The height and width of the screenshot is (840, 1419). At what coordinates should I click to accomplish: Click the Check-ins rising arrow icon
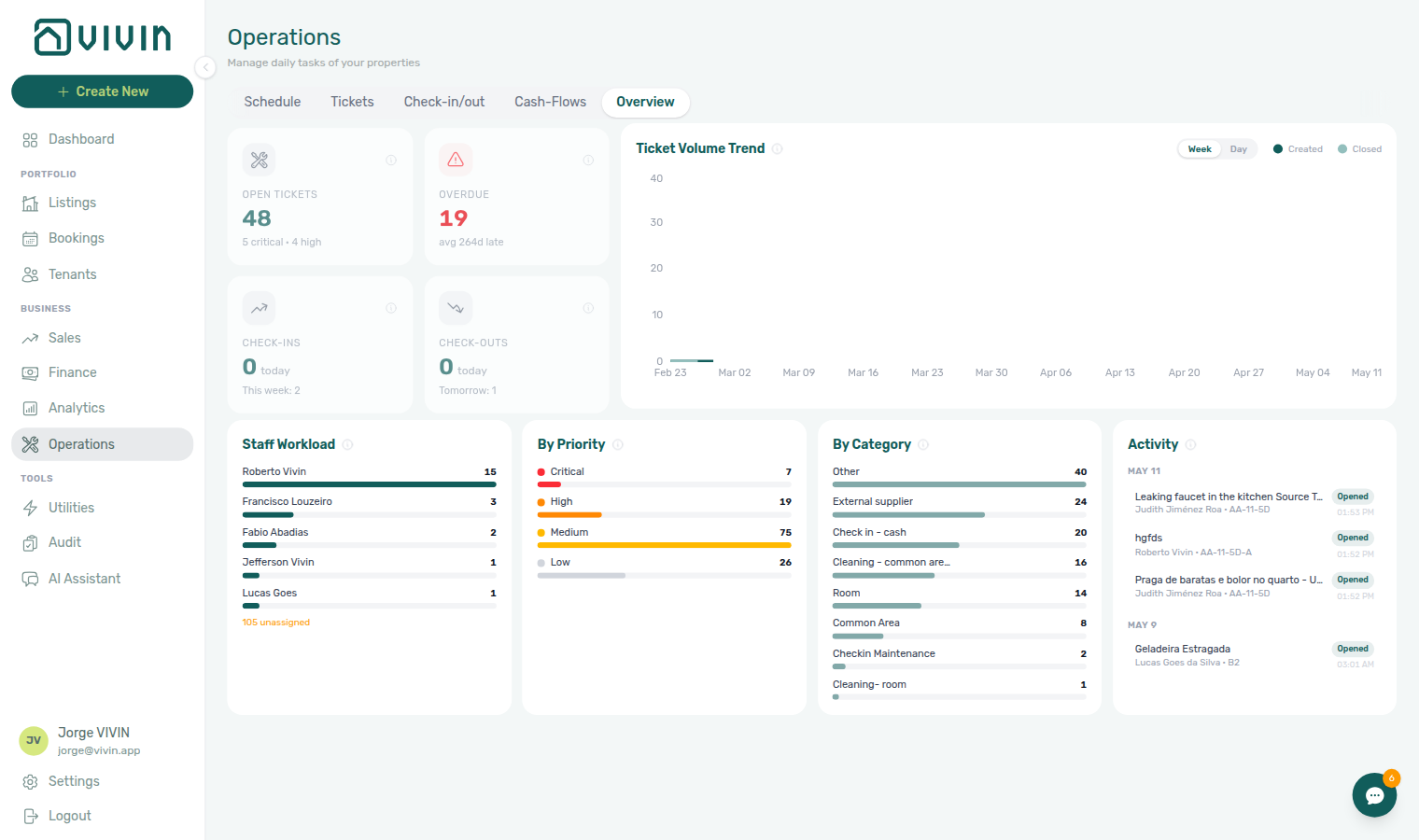tap(260, 308)
